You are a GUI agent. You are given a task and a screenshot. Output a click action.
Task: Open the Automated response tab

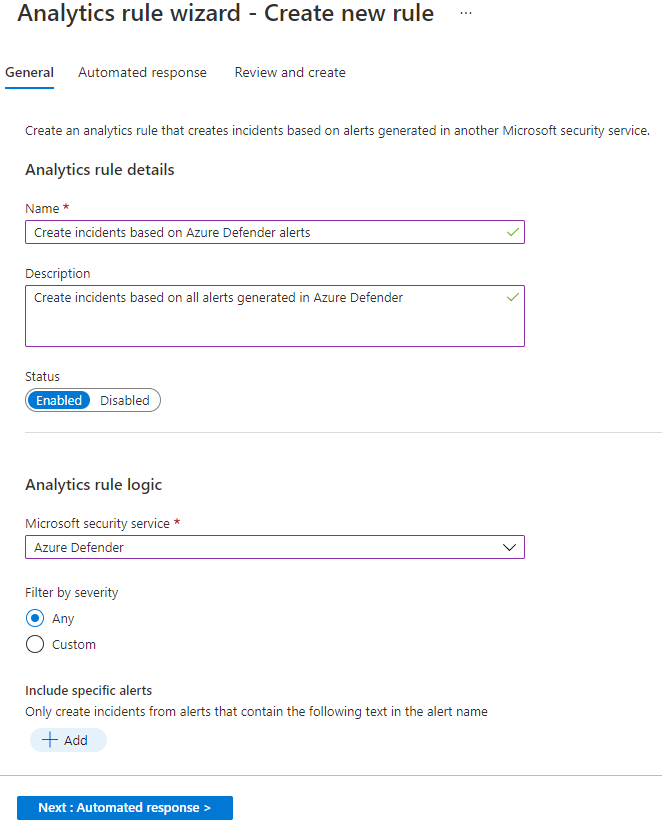click(142, 72)
